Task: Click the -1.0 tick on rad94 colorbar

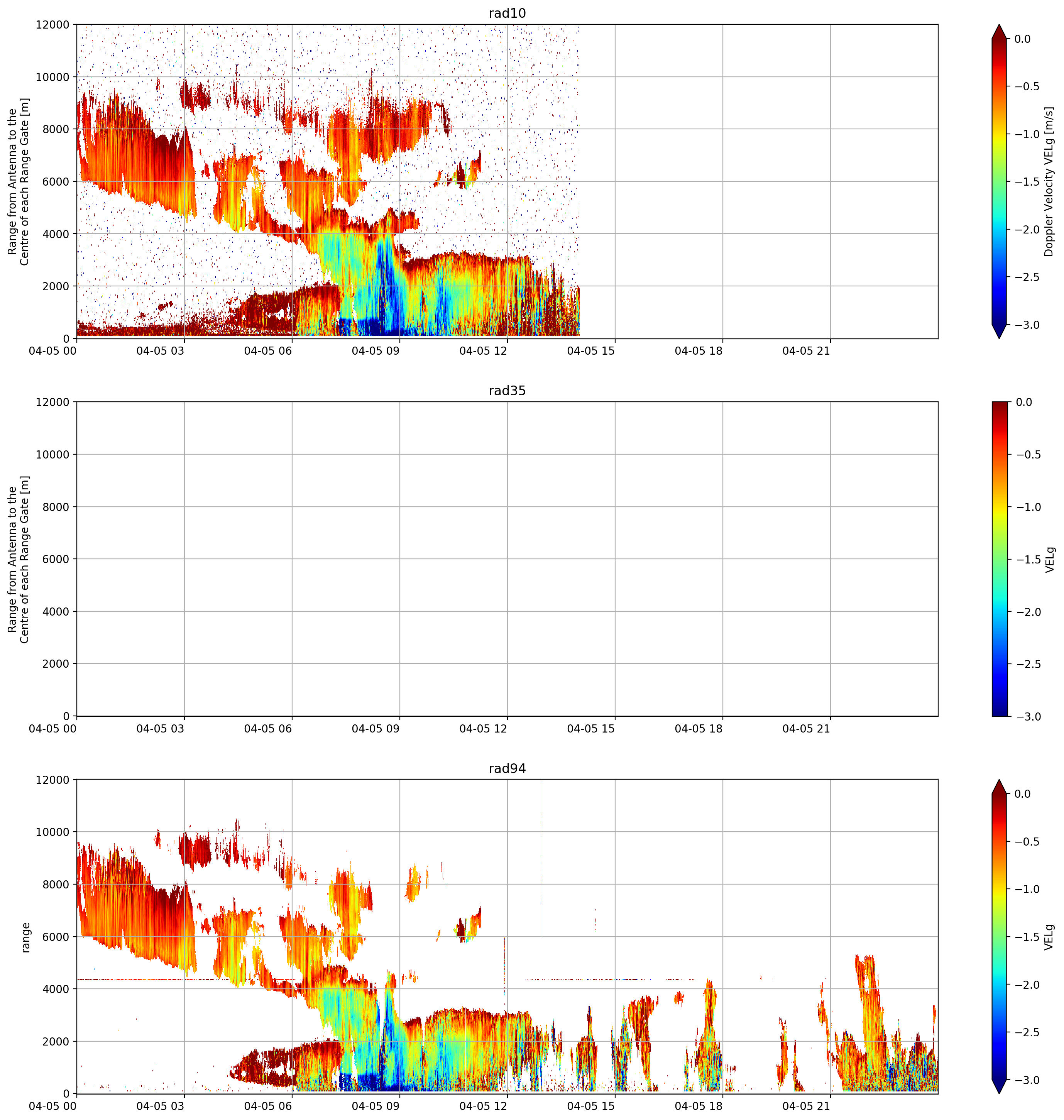Action: 1027,889
